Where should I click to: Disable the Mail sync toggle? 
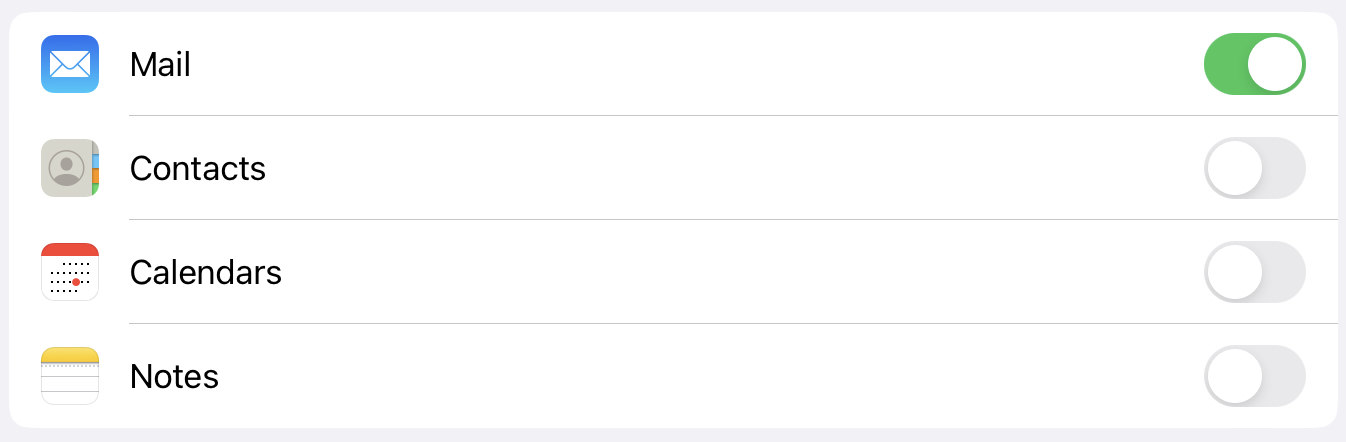pyautogui.click(x=1255, y=64)
